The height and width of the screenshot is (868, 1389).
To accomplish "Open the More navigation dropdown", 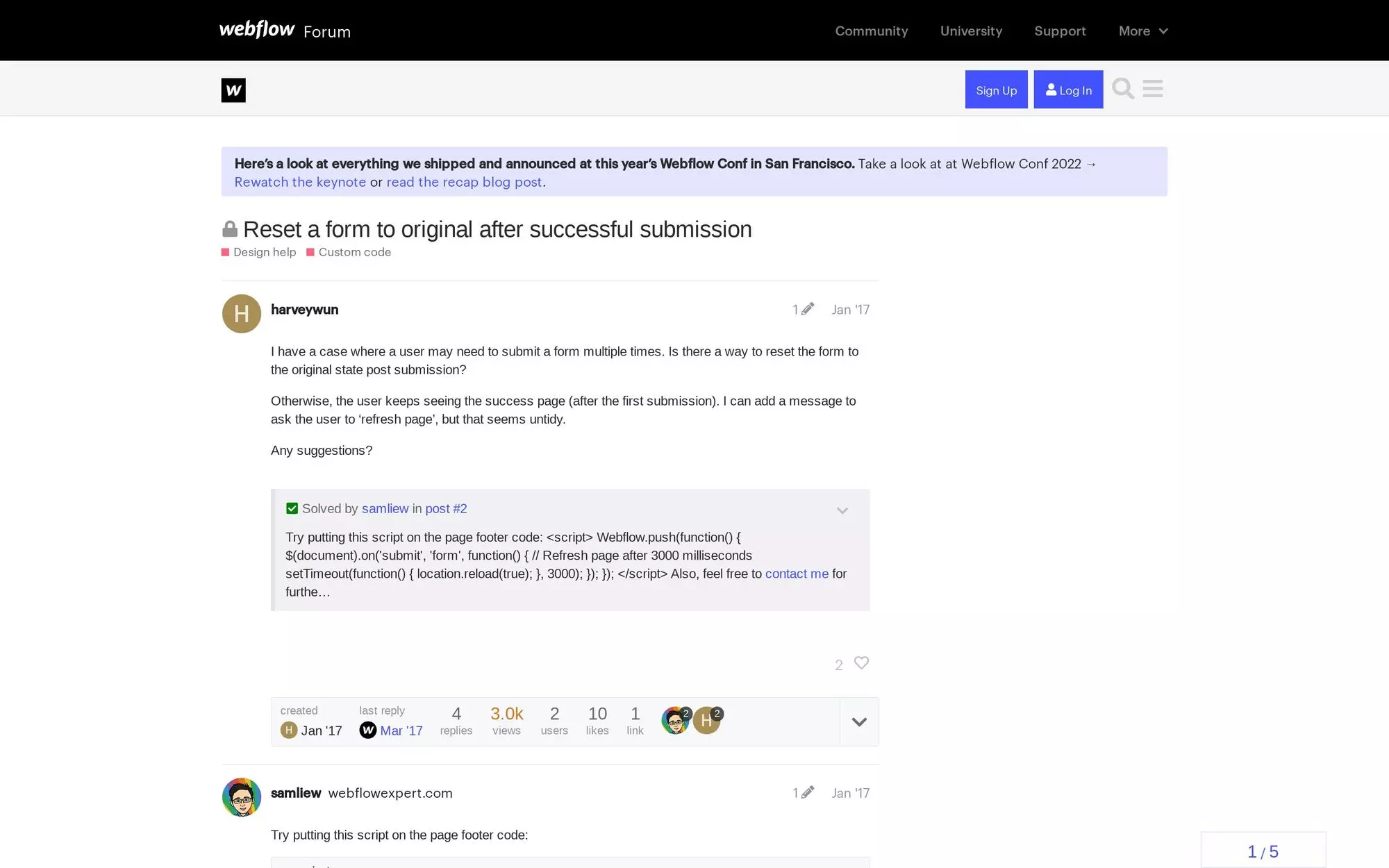I will [x=1142, y=31].
